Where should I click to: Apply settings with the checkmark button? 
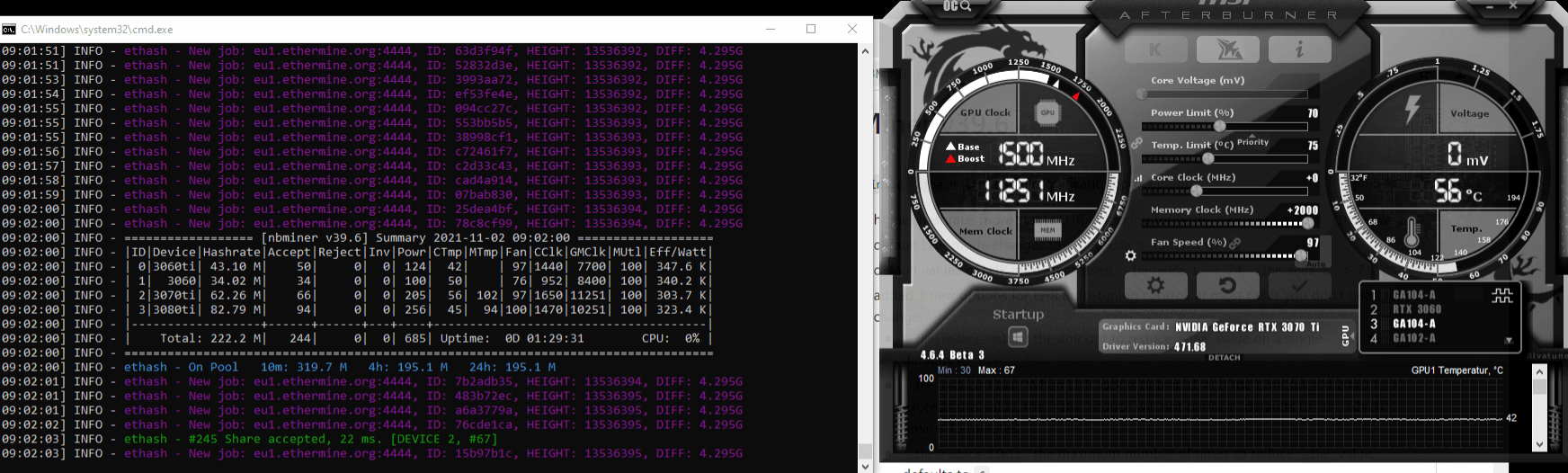[x=1299, y=286]
